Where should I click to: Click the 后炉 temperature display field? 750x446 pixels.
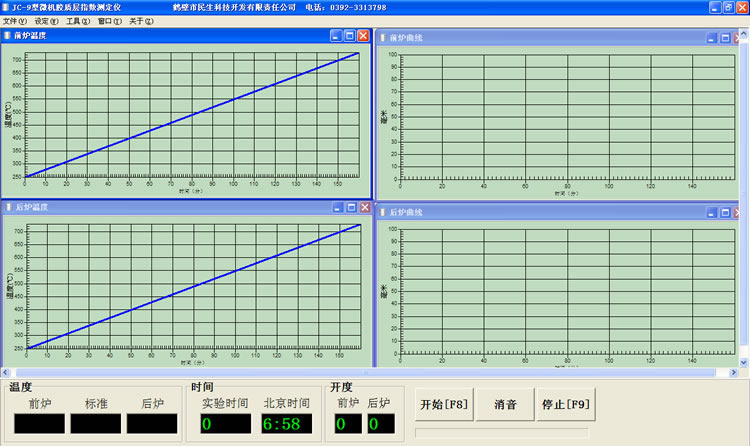click(x=152, y=424)
